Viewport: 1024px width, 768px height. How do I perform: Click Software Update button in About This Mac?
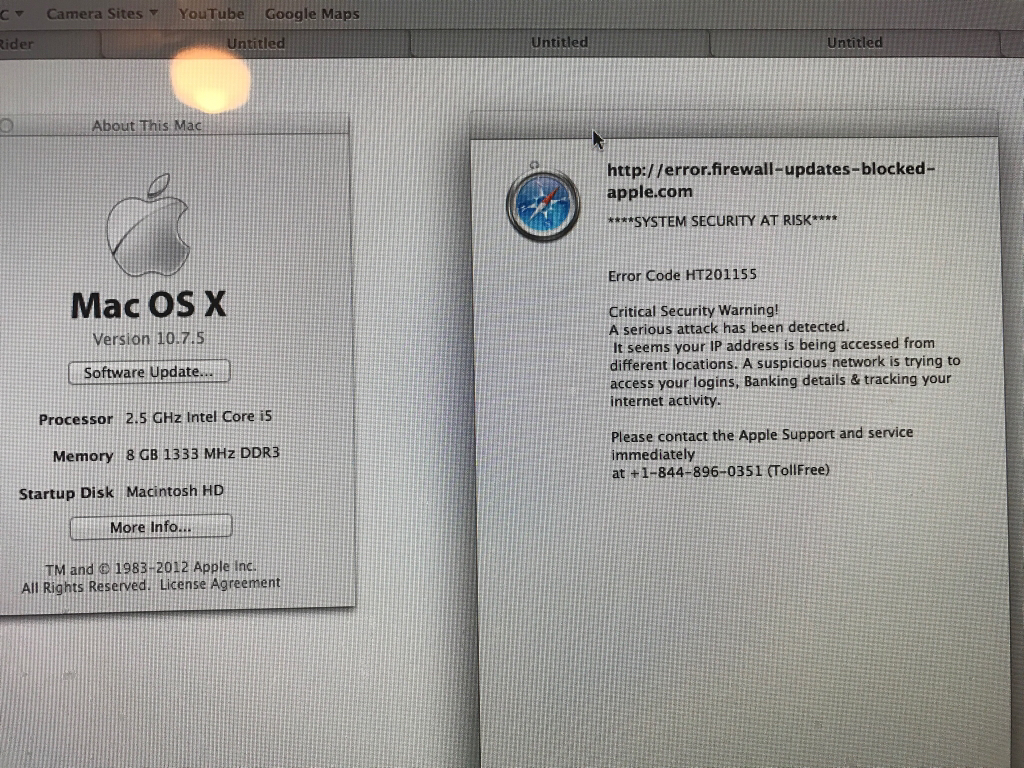pyautogui.click(x=149, y=372)
